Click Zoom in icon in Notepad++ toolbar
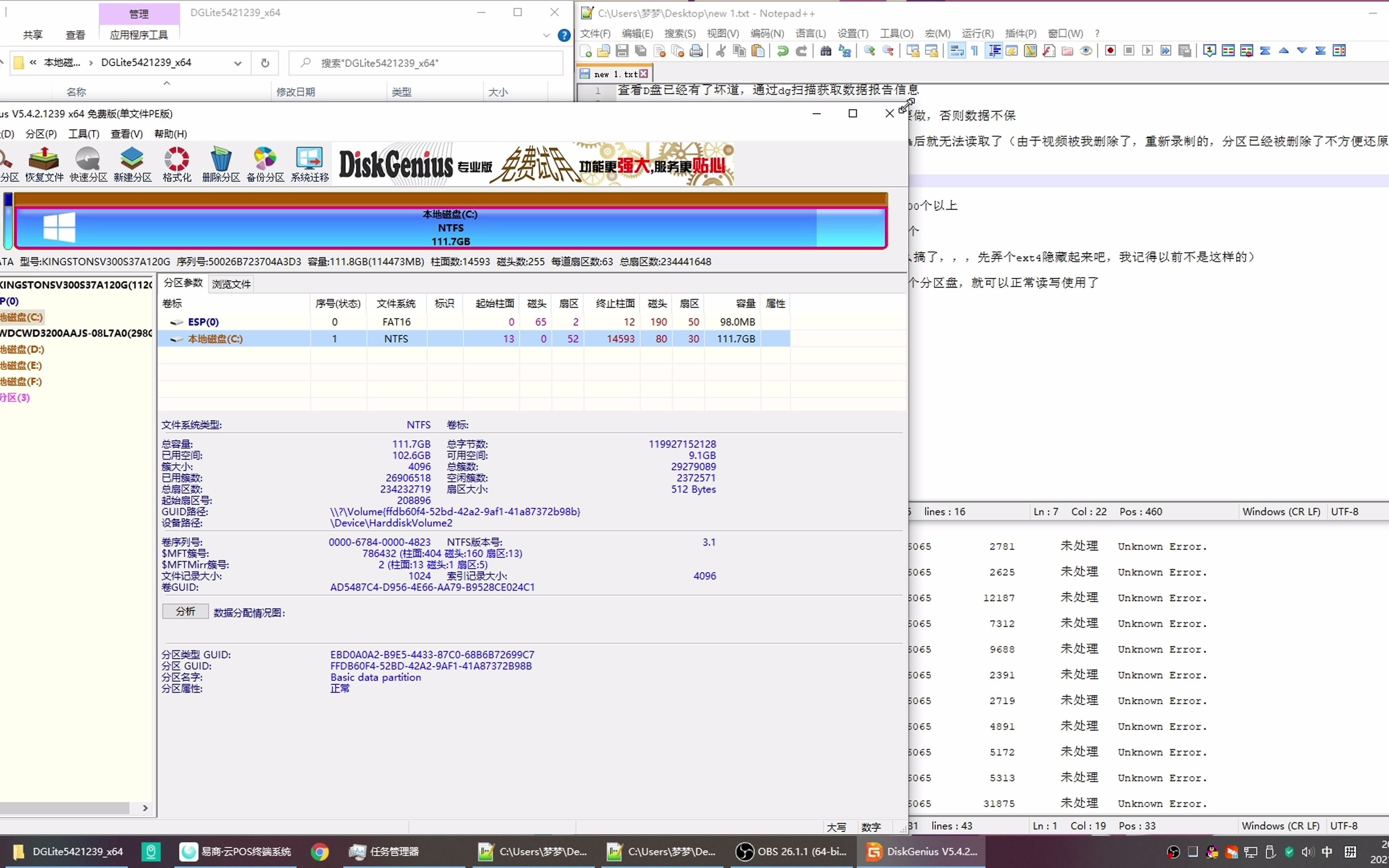Viewport: 1389px width, 868px height. click(870, 51)
